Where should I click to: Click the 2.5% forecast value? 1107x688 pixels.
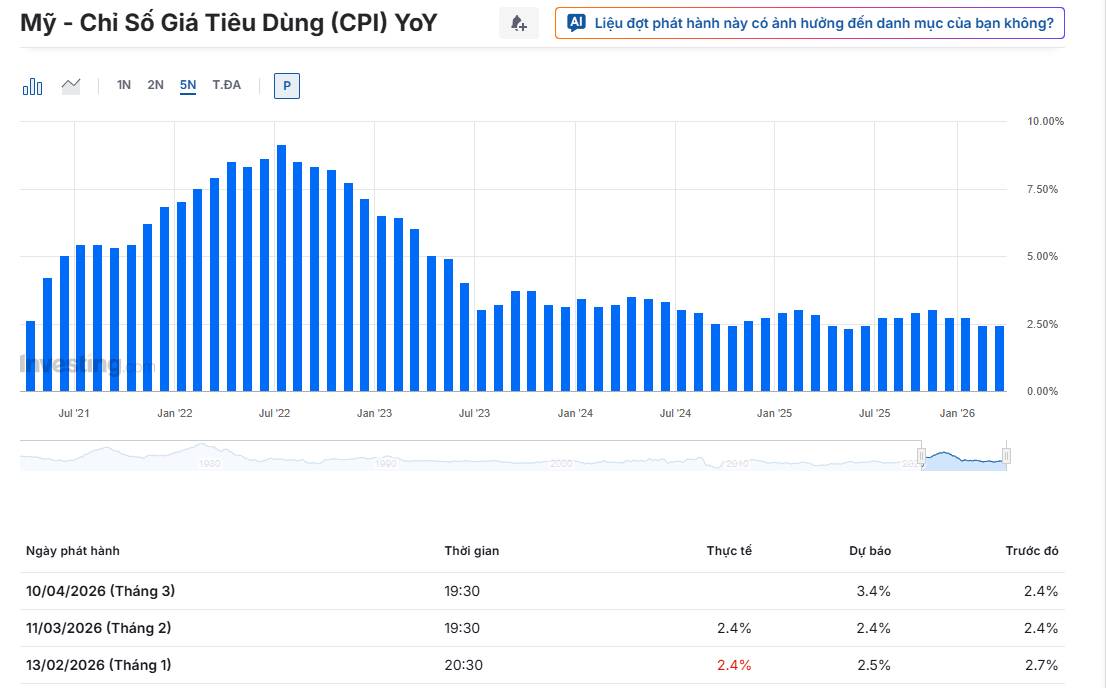coord(874,665)
